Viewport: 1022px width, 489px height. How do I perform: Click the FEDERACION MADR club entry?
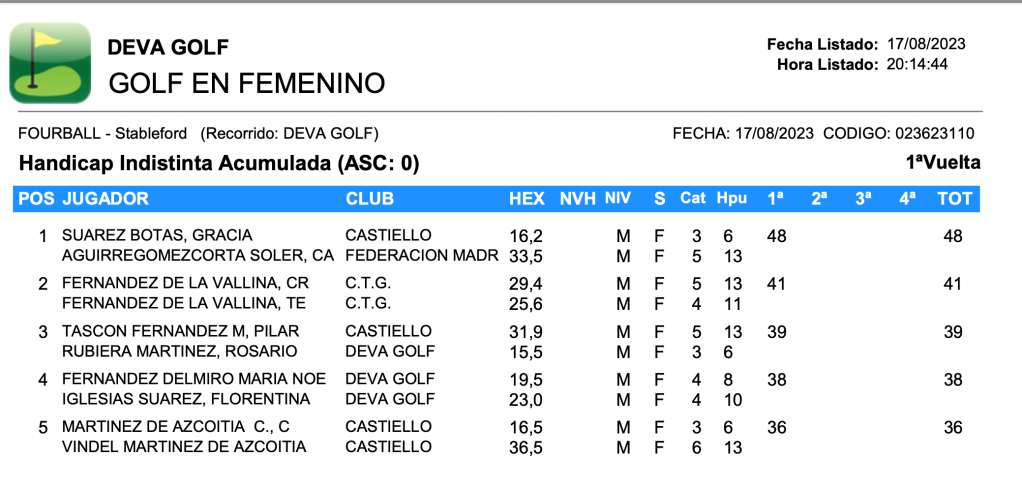click(x=421, y=256)
